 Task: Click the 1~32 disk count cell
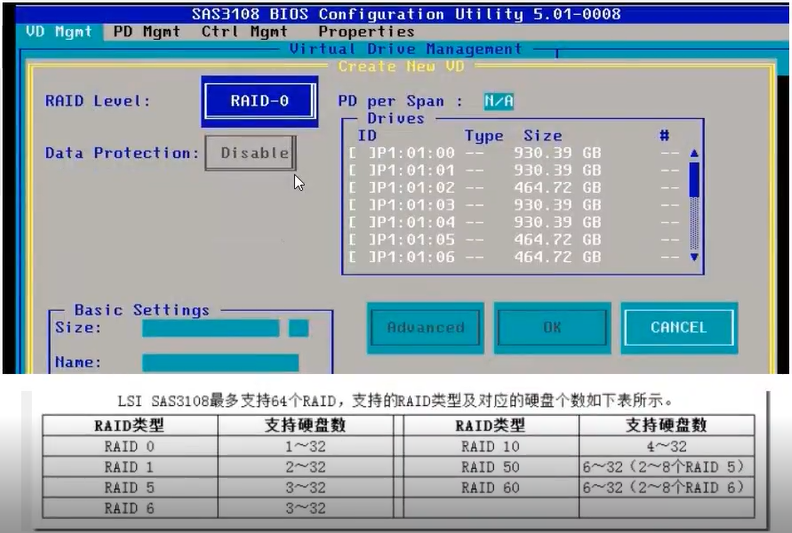[306, 447]
